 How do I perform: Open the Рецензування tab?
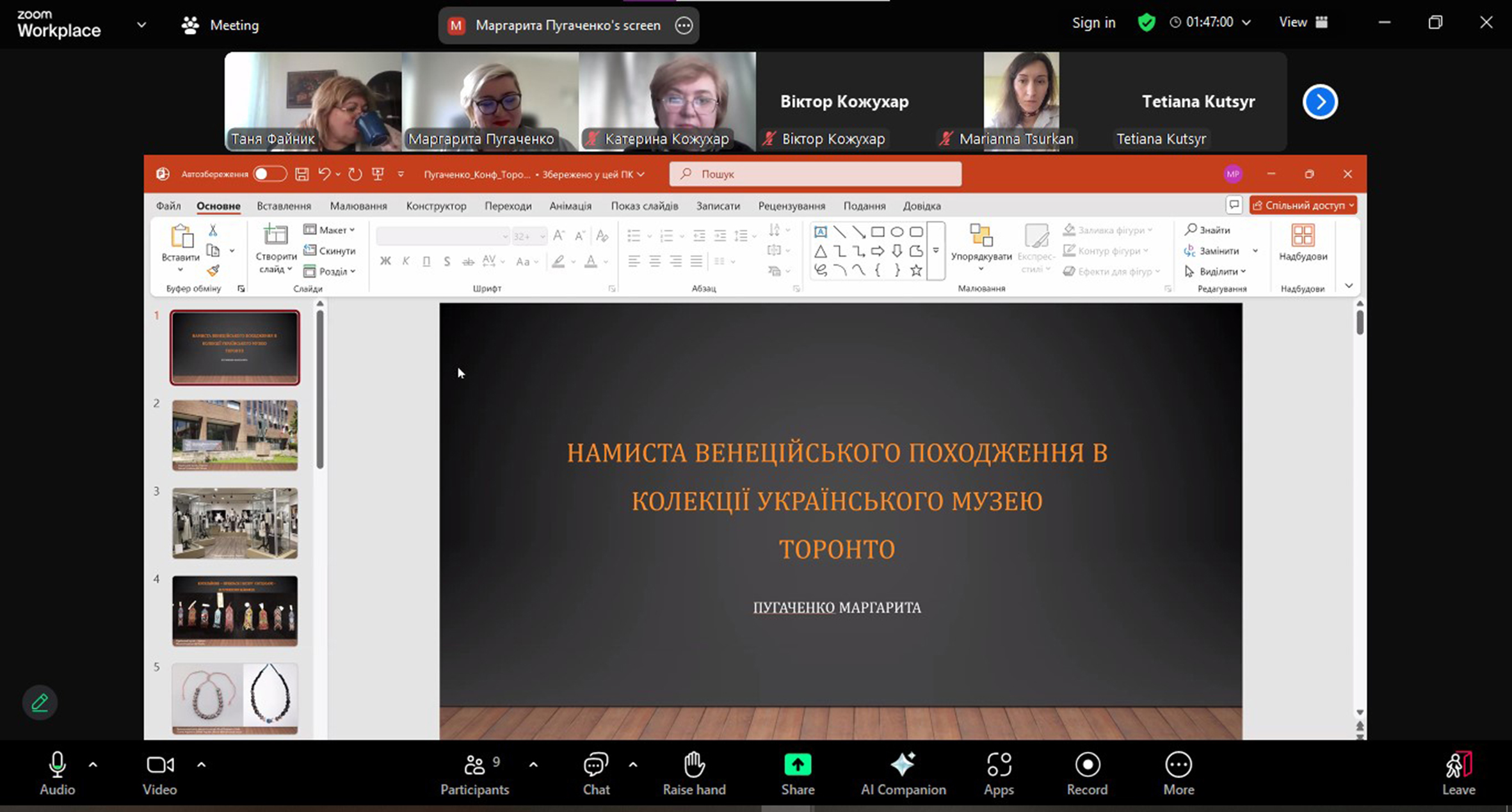pos(791,206)
